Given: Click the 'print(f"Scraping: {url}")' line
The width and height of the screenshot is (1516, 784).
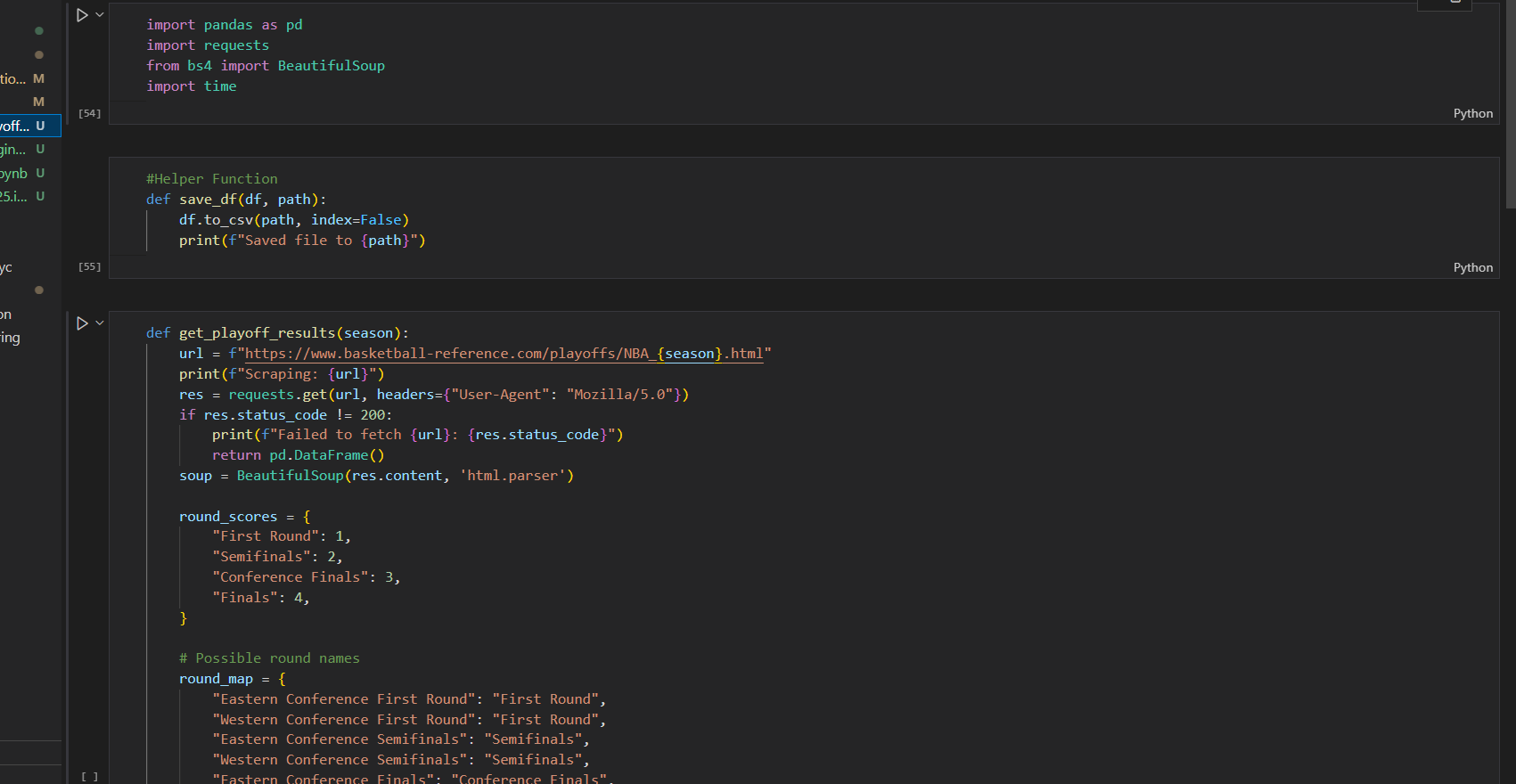Looking at the screenshot, I should [282, 374].
